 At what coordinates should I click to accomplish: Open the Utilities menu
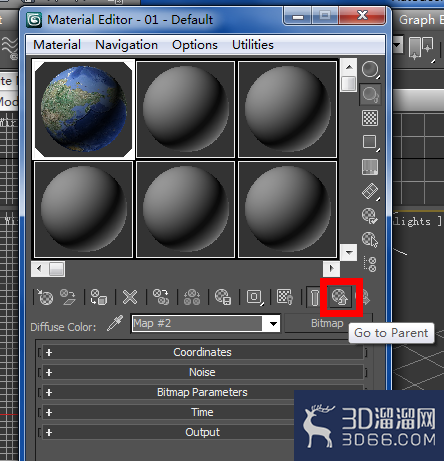point(253,45)
